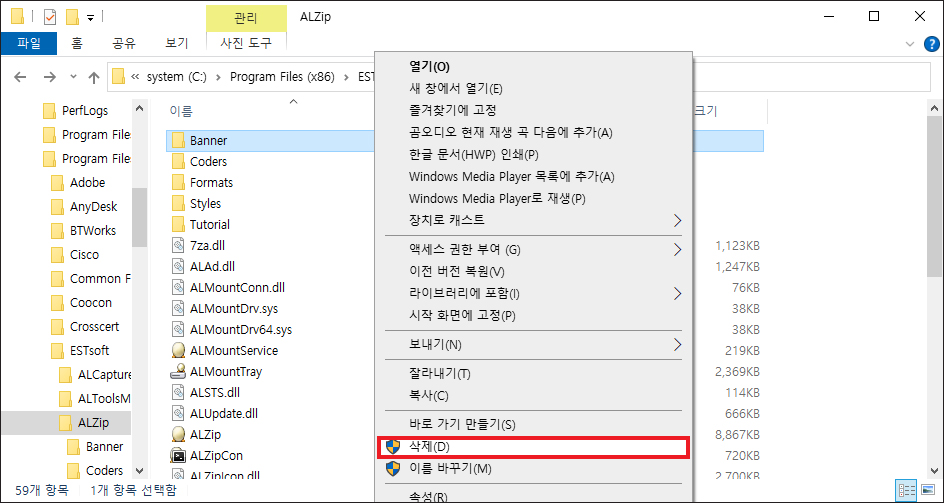Viewport: 944px width, 503px height.
Task: Click Program Files (x86) in address bar
Action: pyautogui.click(x=282, y=77)
